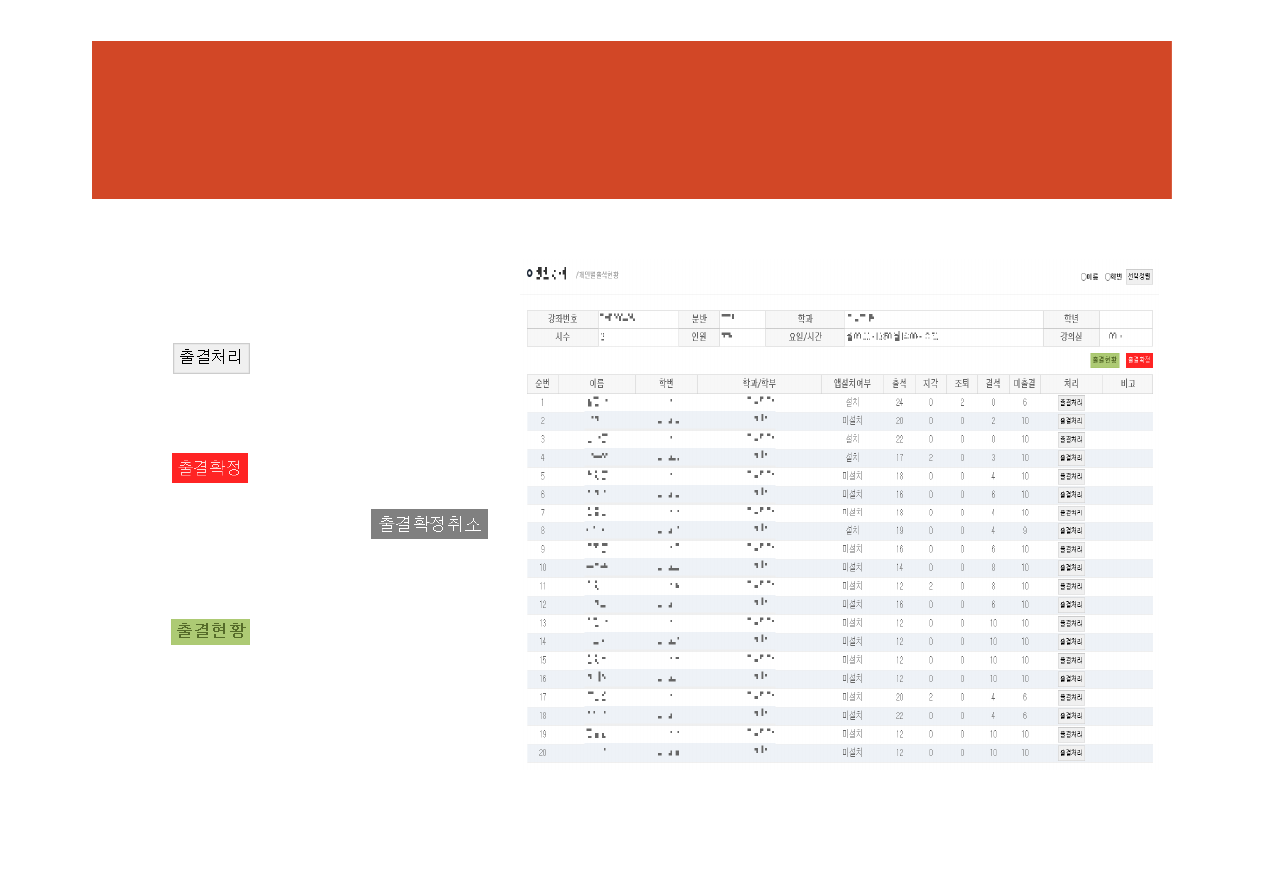1263x893 pixels.
Task: Click the orange title banner
Action: [x=631, y=120]
